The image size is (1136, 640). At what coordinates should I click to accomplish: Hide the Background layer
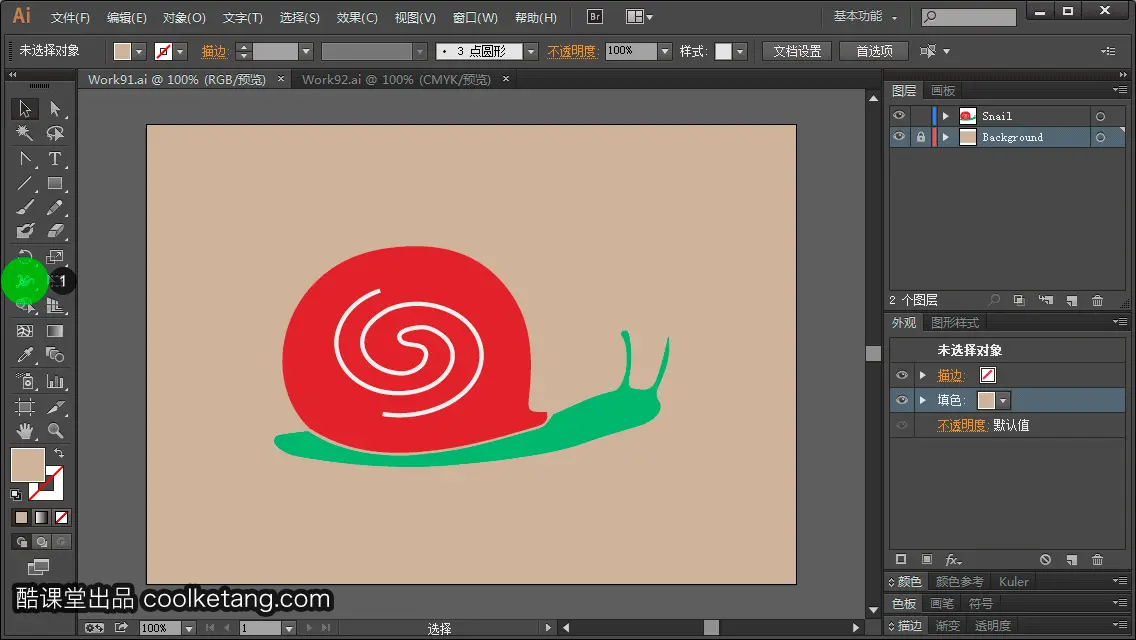pos(899,137)
